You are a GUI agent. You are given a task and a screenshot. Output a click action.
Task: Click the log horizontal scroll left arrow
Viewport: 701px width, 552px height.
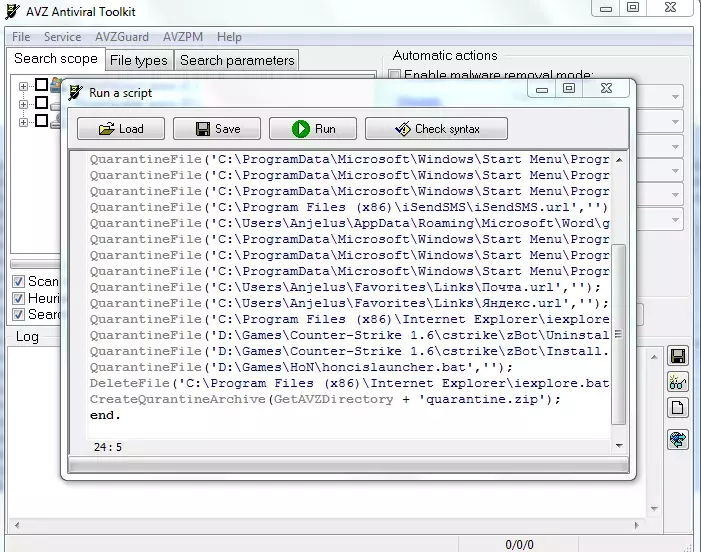pyautogui.click(x=17, y=525)
